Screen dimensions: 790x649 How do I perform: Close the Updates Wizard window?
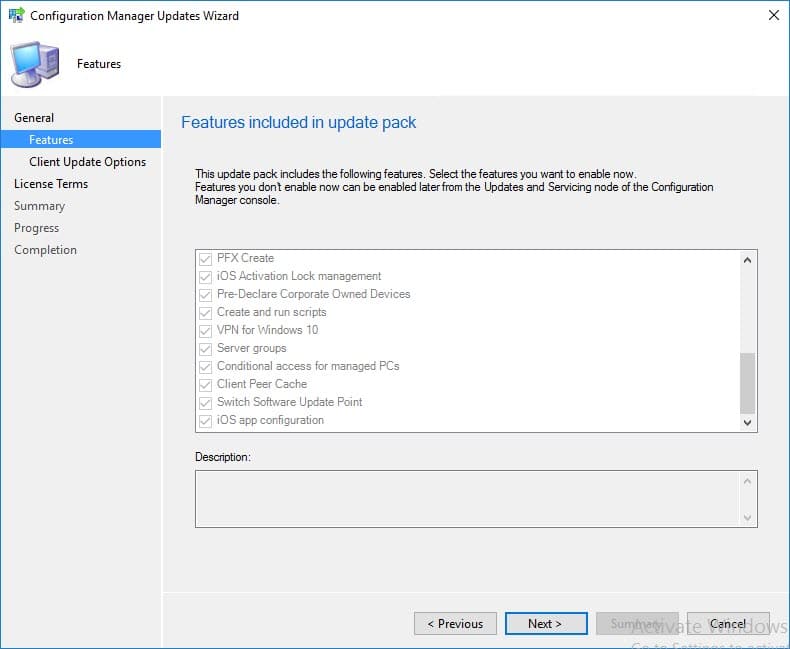tap(773, 16)
